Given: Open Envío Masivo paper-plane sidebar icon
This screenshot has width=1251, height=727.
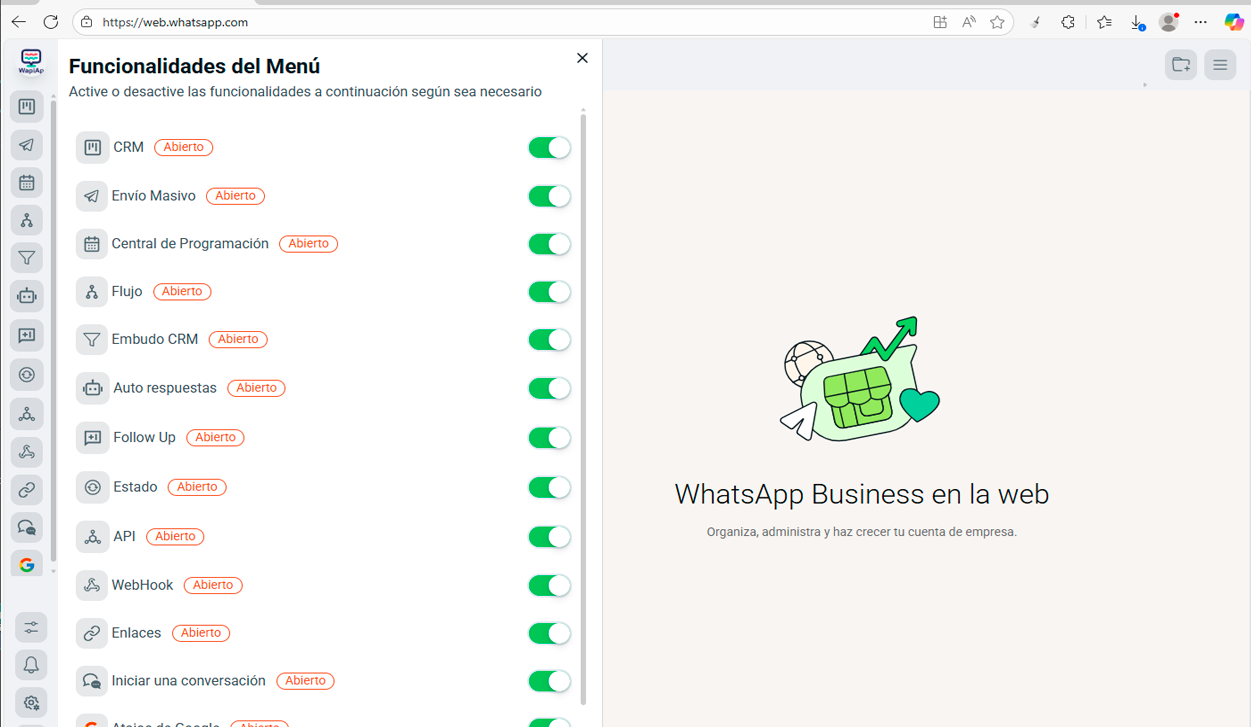Looking at the screenshot, I should 27,145.
